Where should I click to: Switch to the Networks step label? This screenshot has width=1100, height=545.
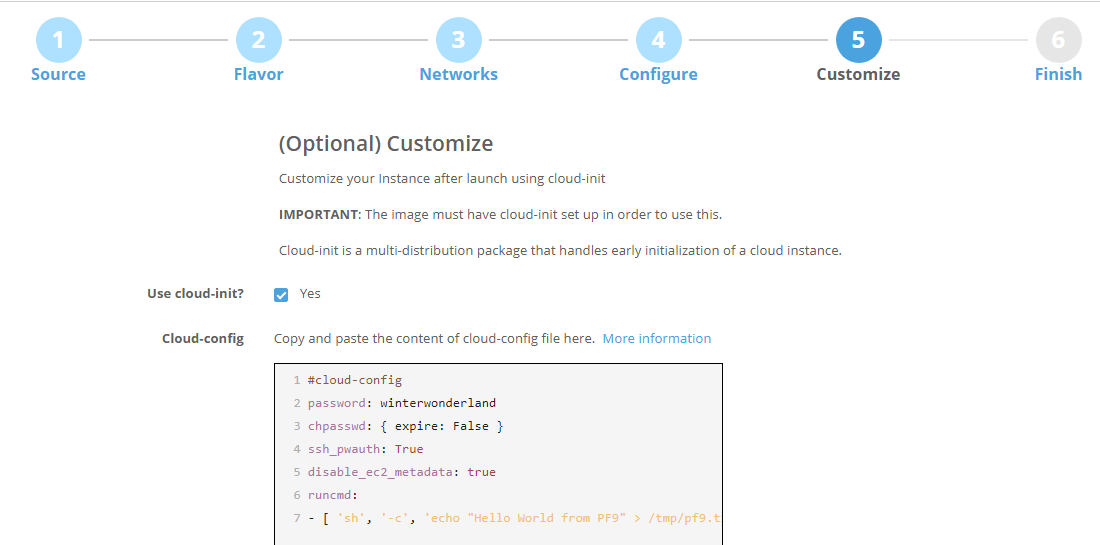(x=458, y=74)
